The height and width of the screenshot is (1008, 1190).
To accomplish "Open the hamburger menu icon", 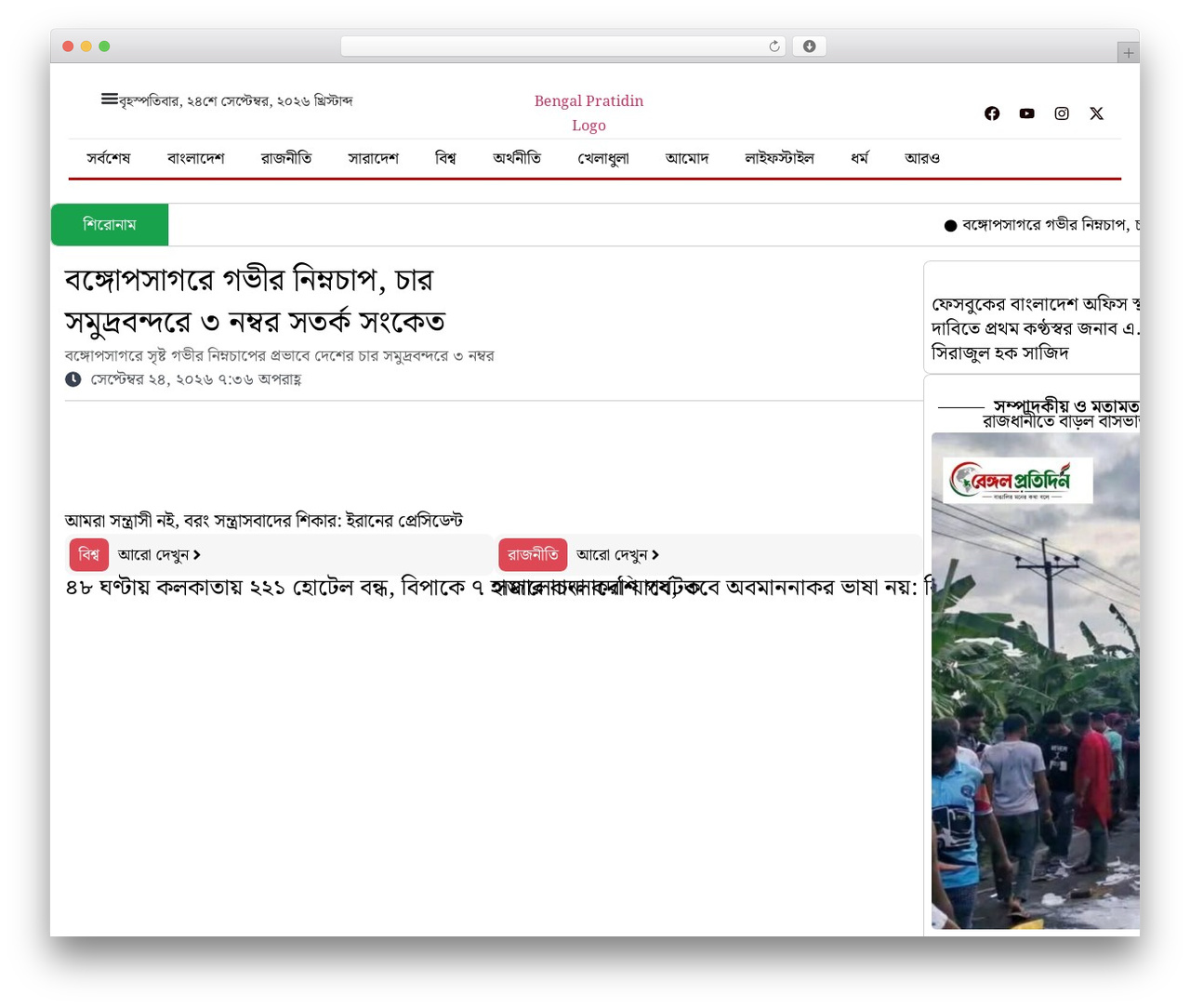I will [110, 99].
